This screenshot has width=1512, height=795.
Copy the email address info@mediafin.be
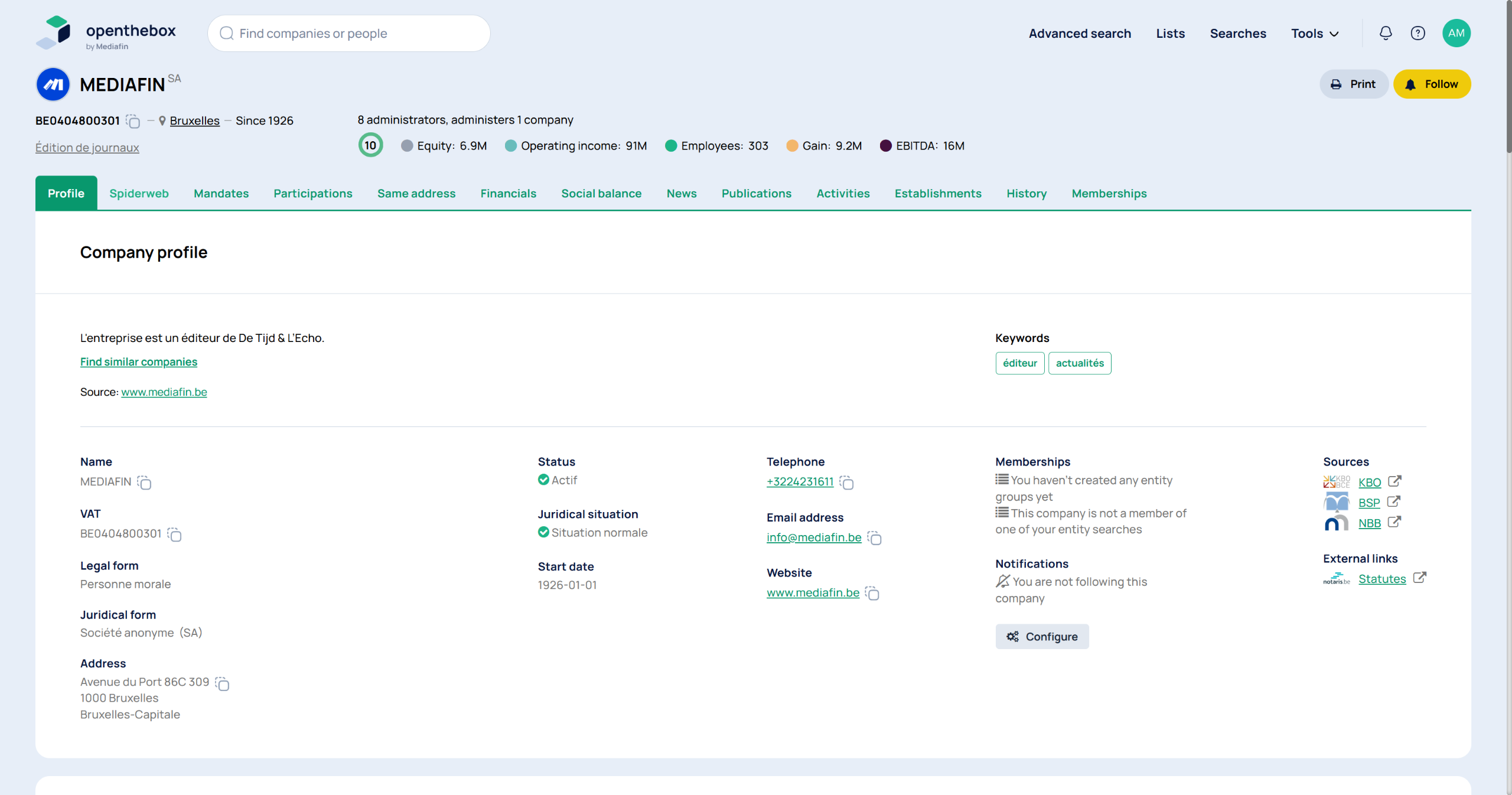(x=875, y=538)
